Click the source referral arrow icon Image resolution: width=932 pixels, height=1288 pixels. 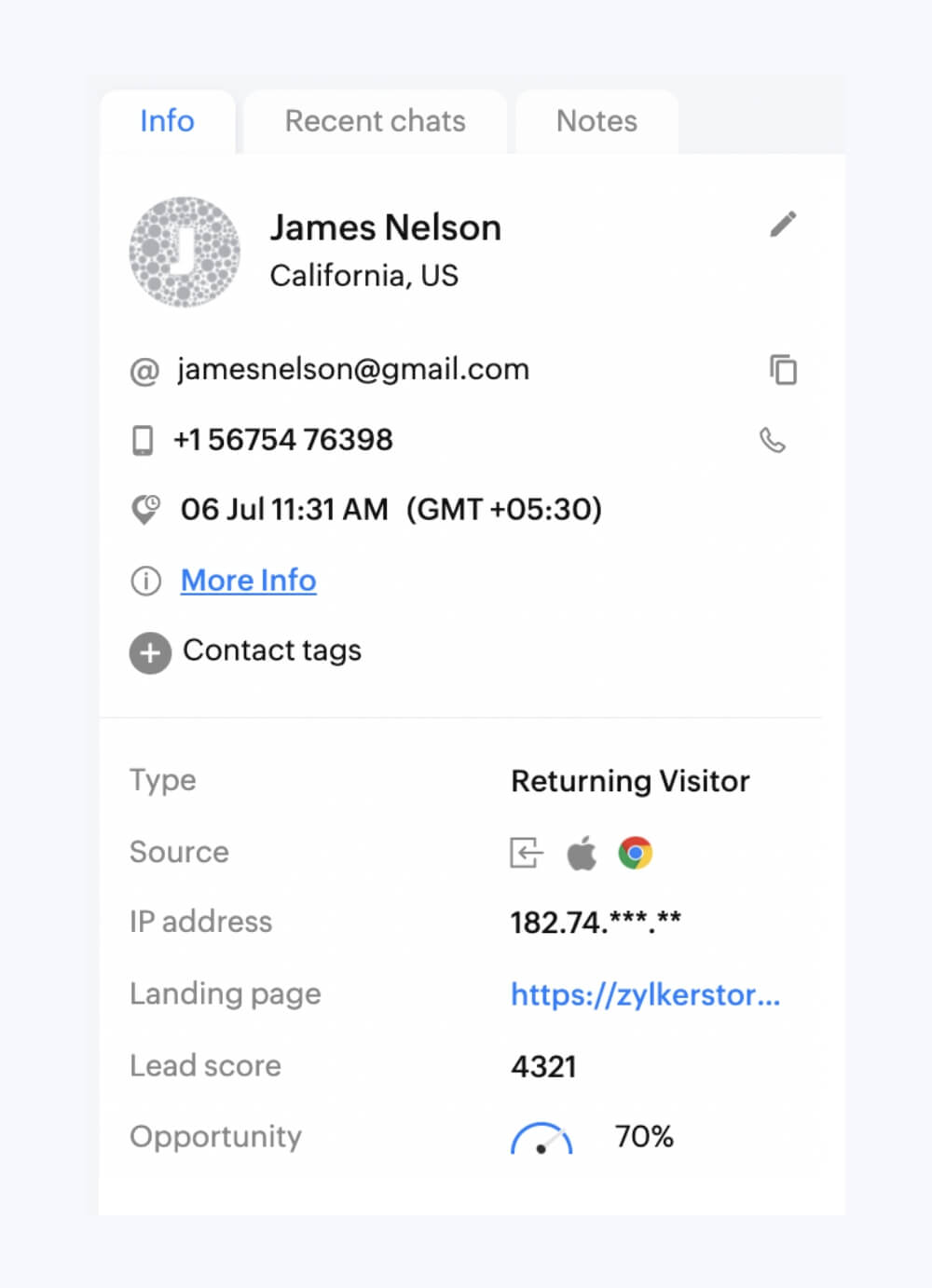[x=526, y=853]
